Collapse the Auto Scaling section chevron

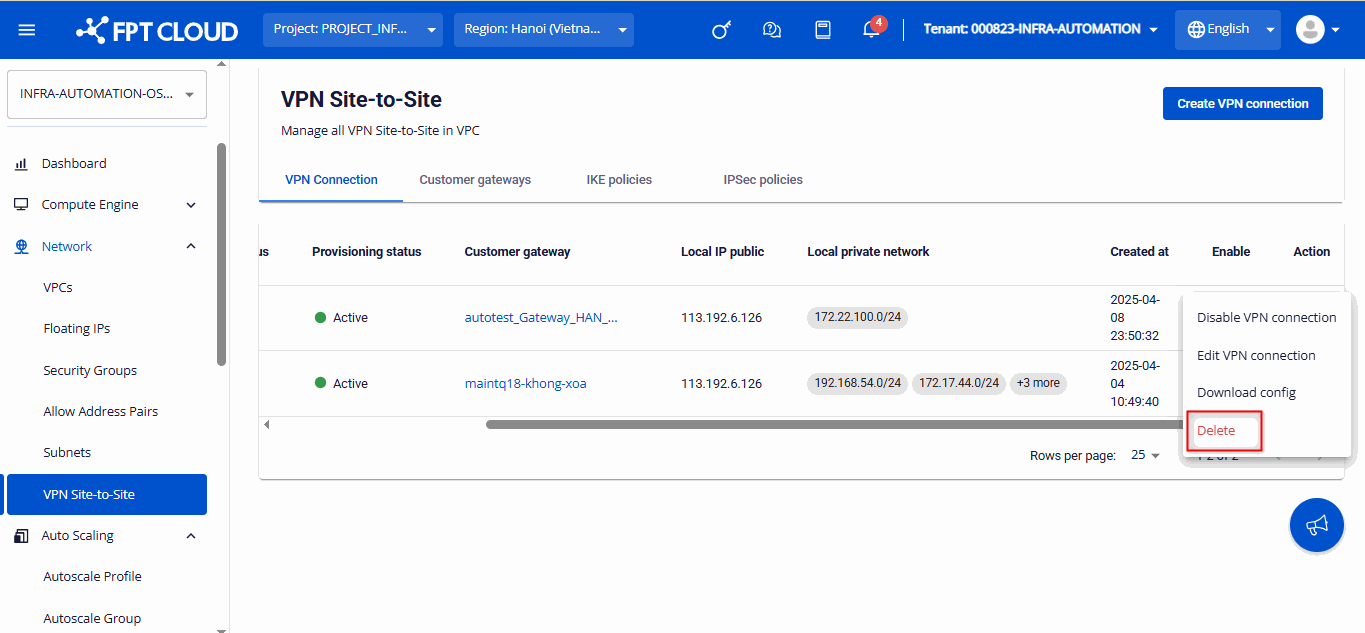[x=191, y=536]
